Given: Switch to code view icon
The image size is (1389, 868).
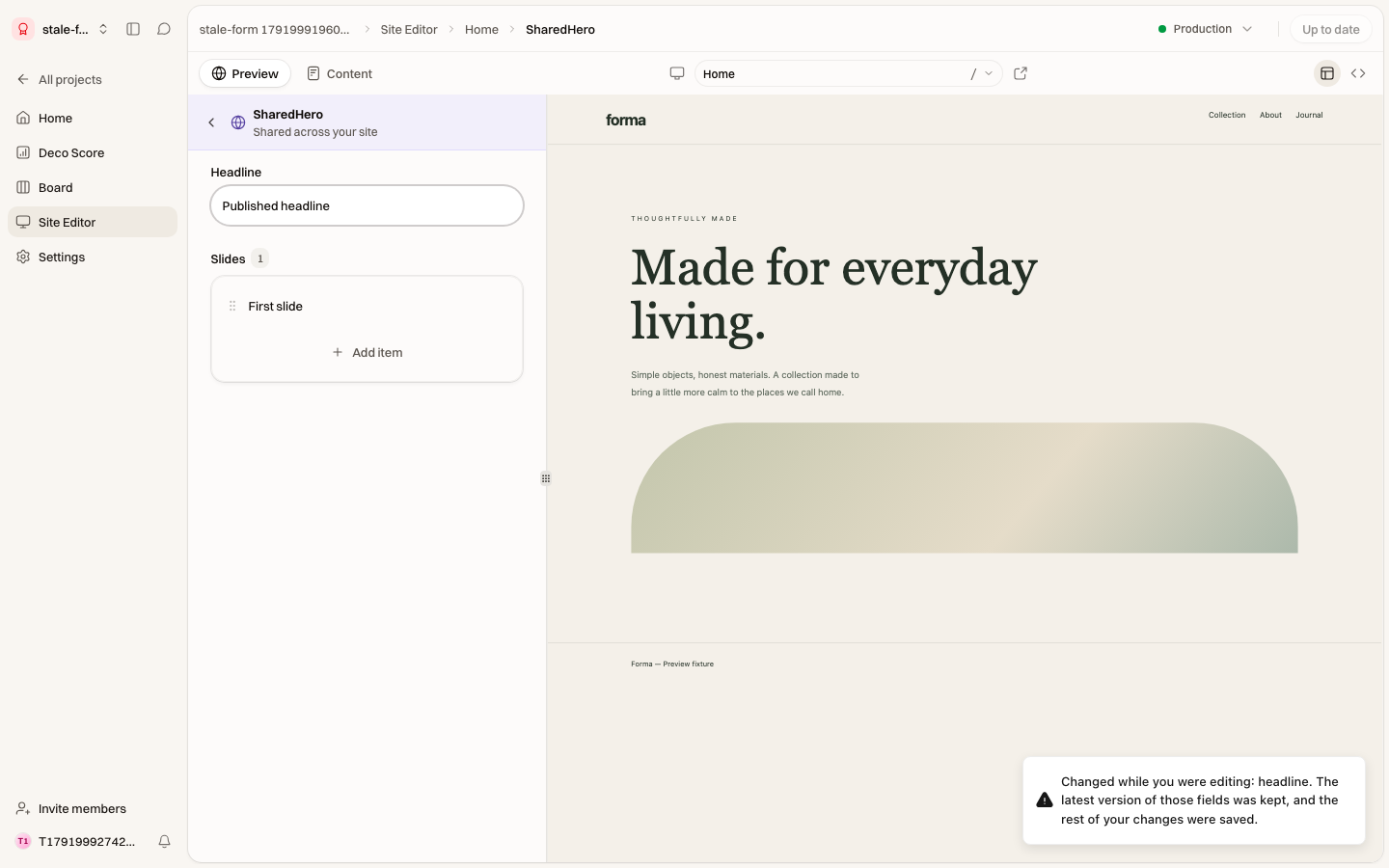Looking at the screenshot, I should pos(1358,73).
